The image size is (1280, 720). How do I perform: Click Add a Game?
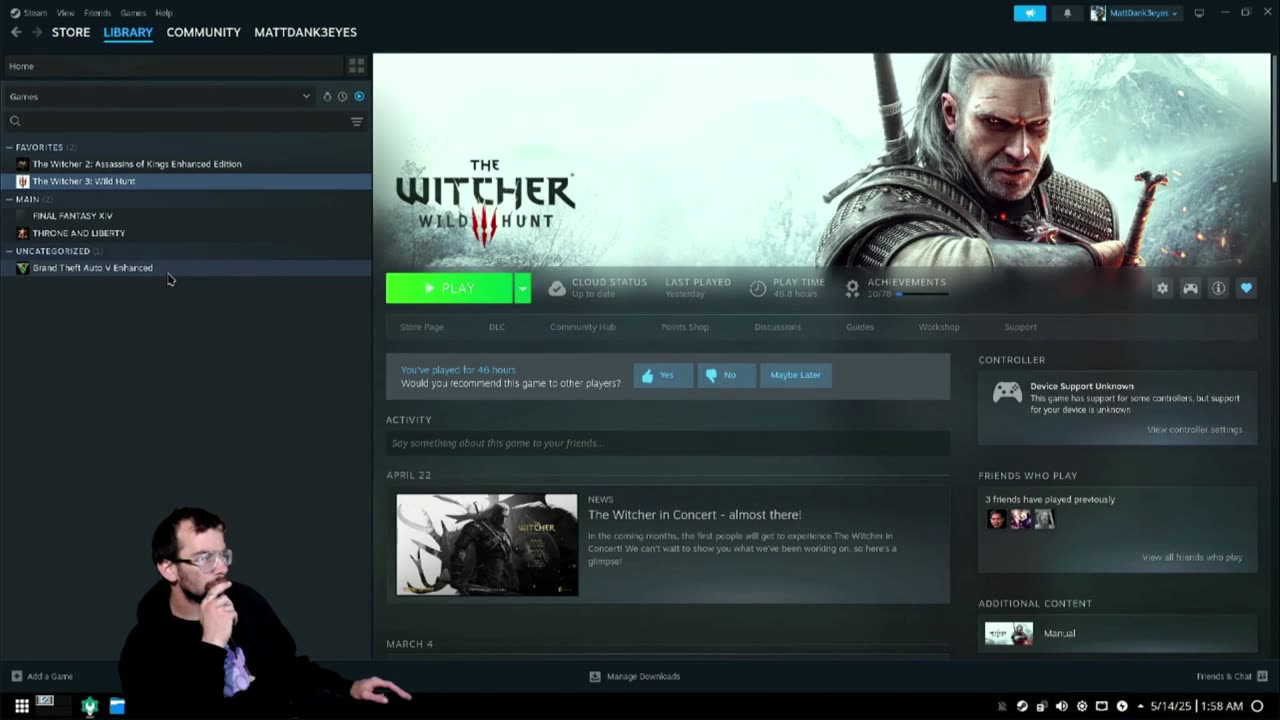(x=42, y=676)
